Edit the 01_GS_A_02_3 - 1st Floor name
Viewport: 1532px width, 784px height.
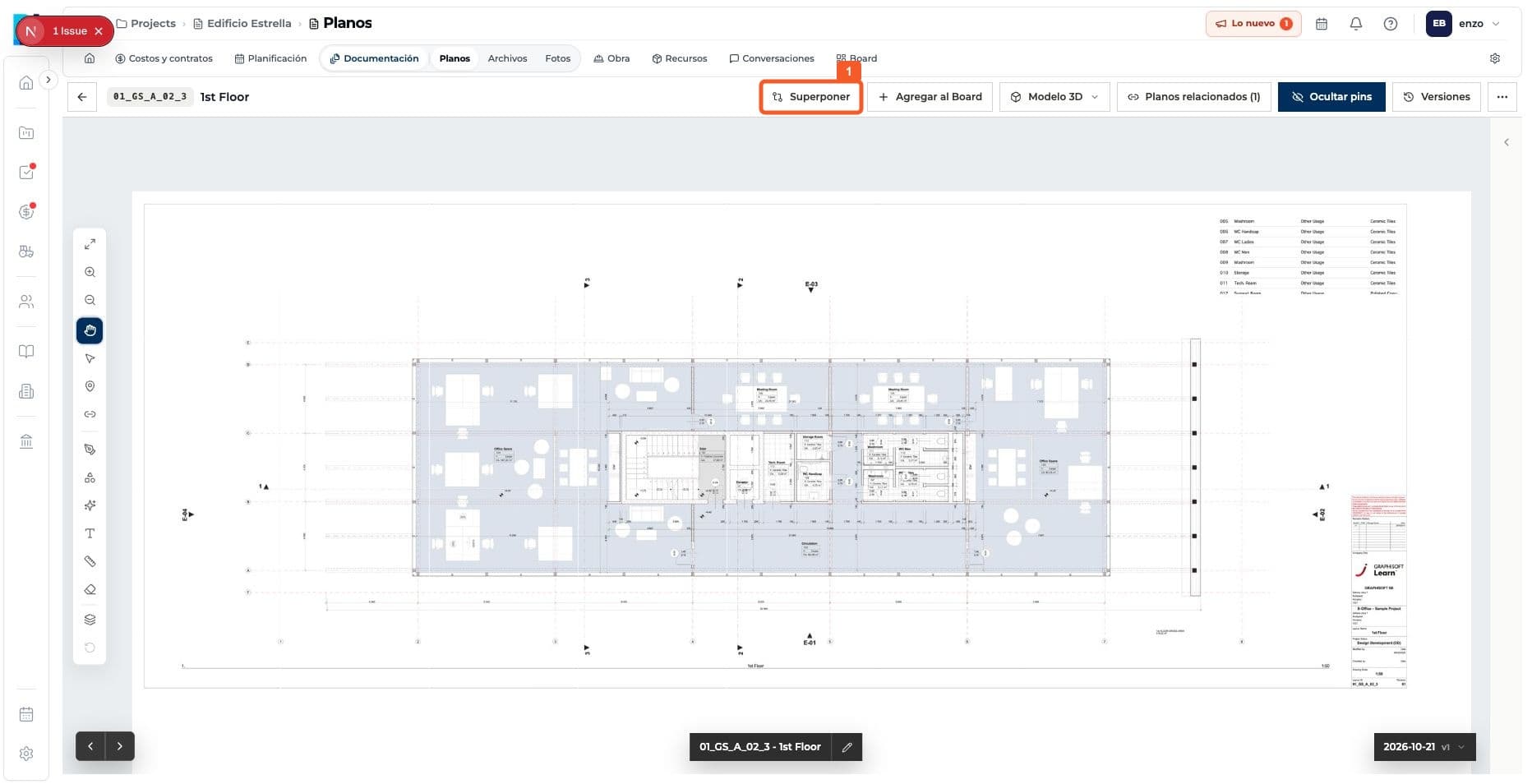[847, 747]
